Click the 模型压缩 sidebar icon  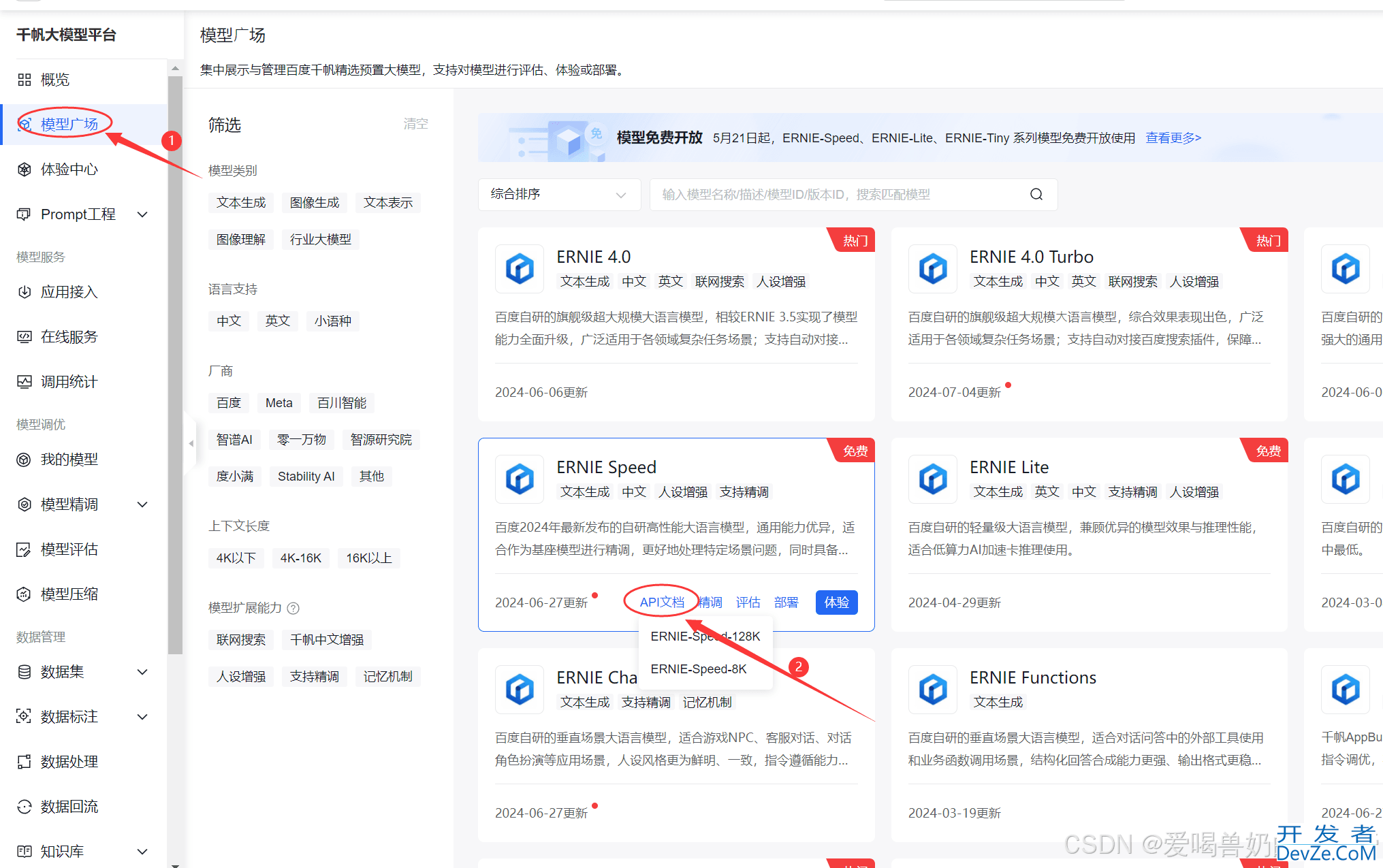[x=25, y=594]
